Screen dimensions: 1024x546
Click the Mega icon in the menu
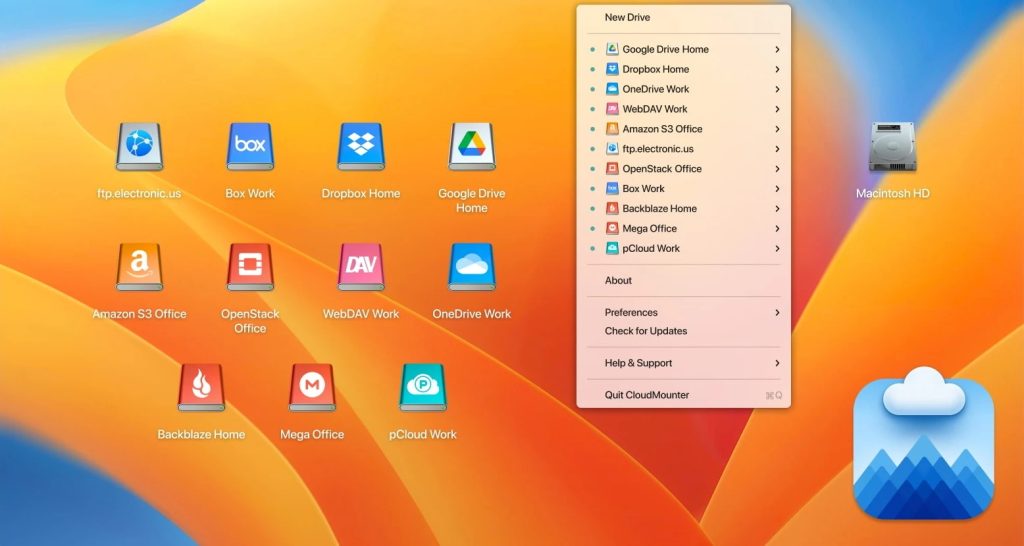pyautogui.click(x=612, y=228)
